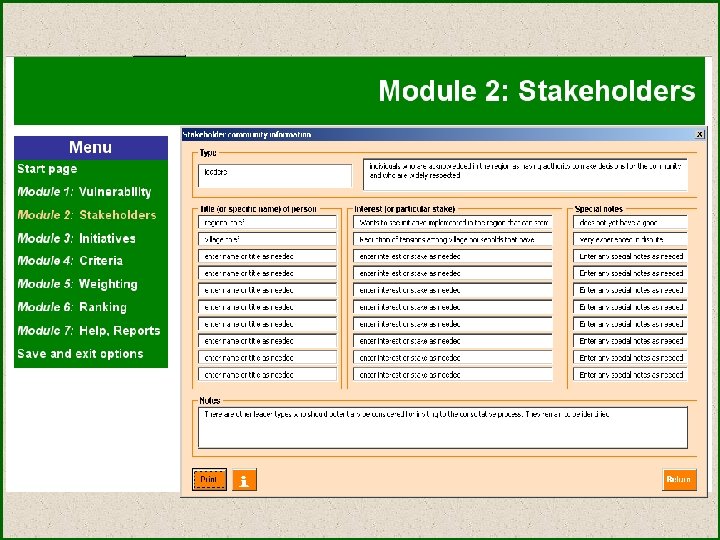Select Module 2: Stakeholders menu item

pyautogui.click(x=87, y=215)
